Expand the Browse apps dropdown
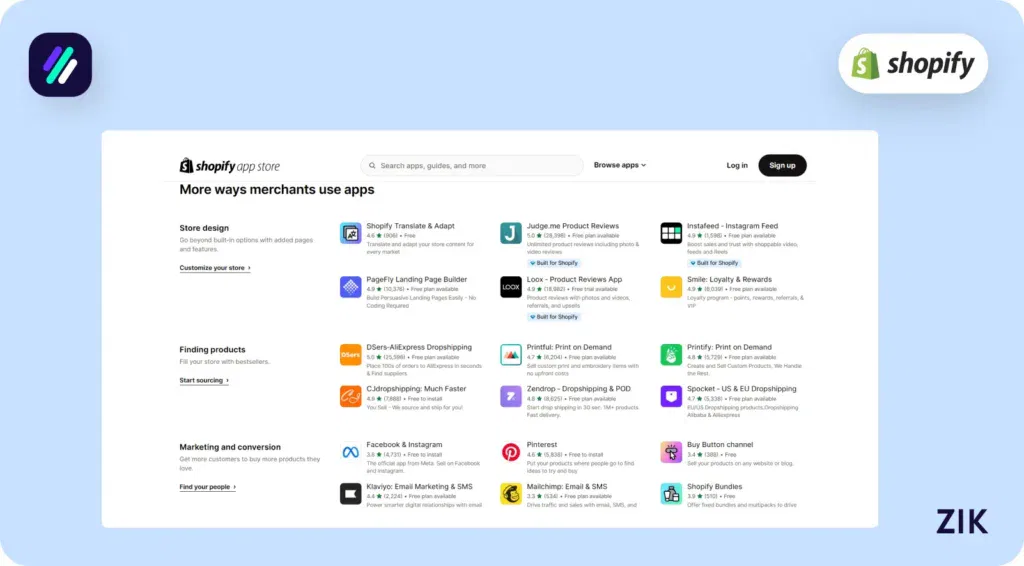The height and width of the screenshot is (566, 1024). 620,165
